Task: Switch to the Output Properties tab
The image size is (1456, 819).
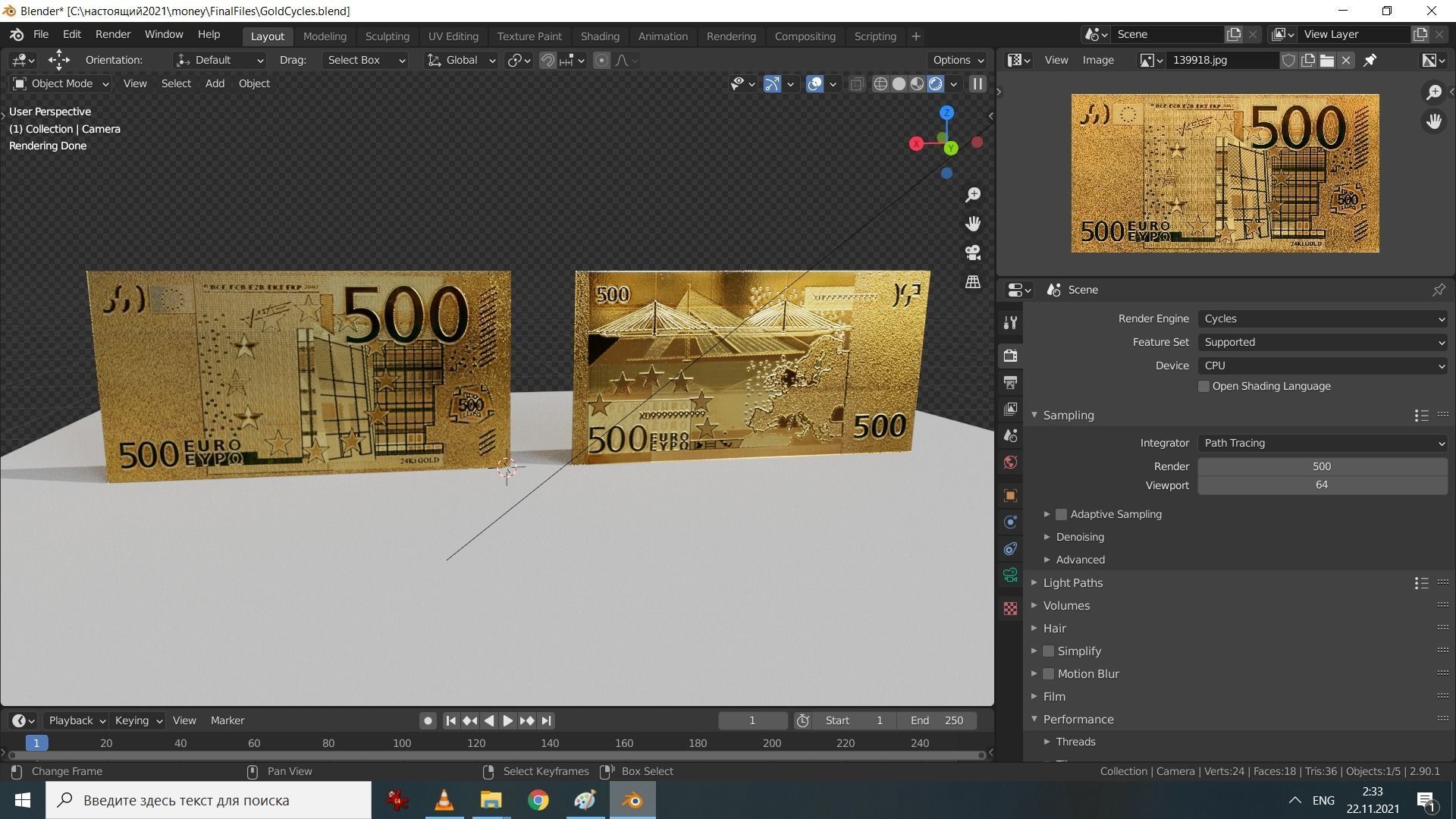Action: click(1010, 382)
